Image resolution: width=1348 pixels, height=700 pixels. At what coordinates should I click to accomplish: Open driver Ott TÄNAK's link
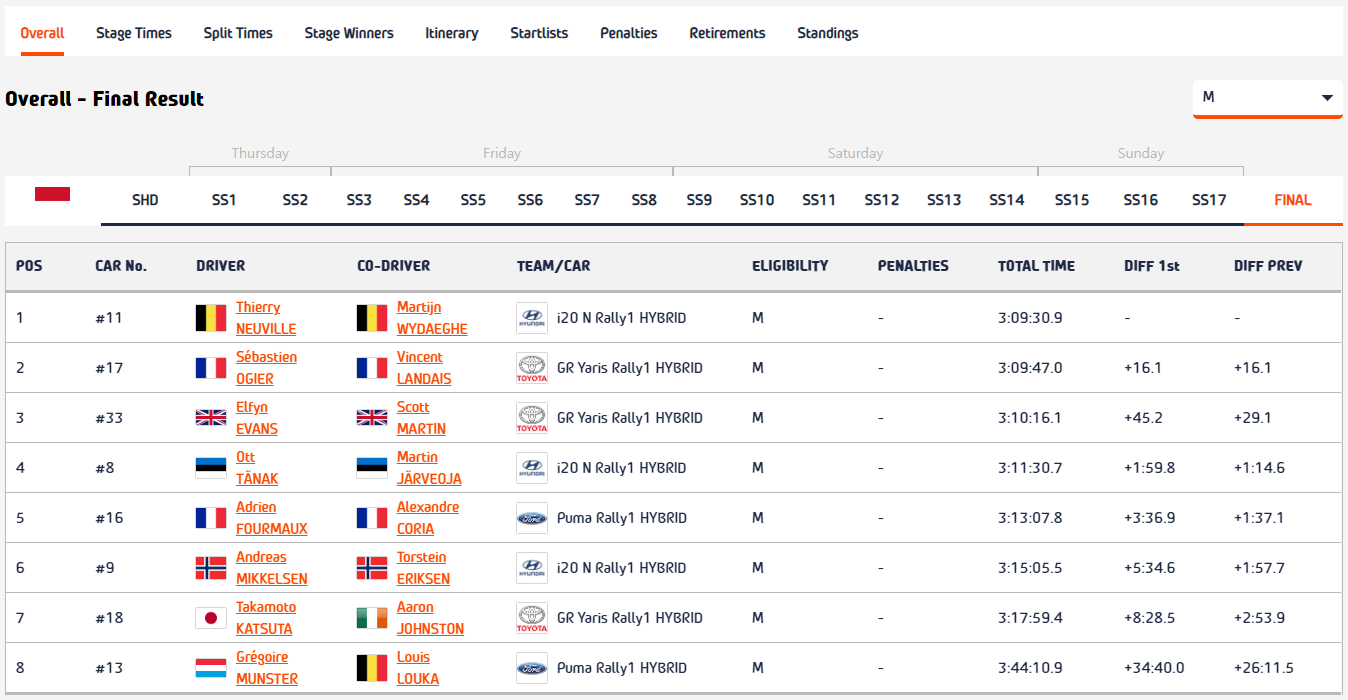[257, 468]
